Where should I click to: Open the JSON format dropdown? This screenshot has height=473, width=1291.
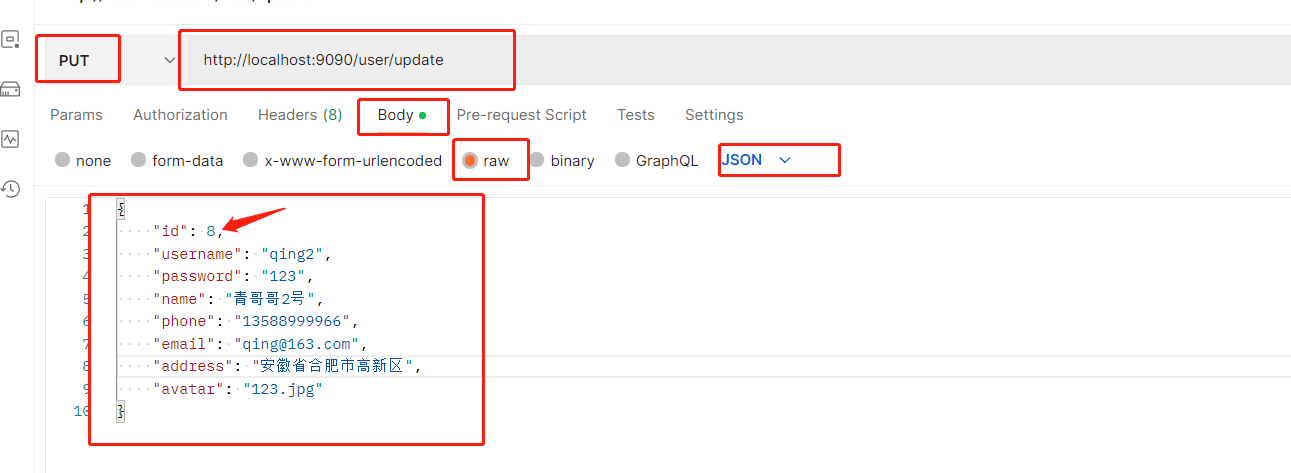[x=756, y=160]
